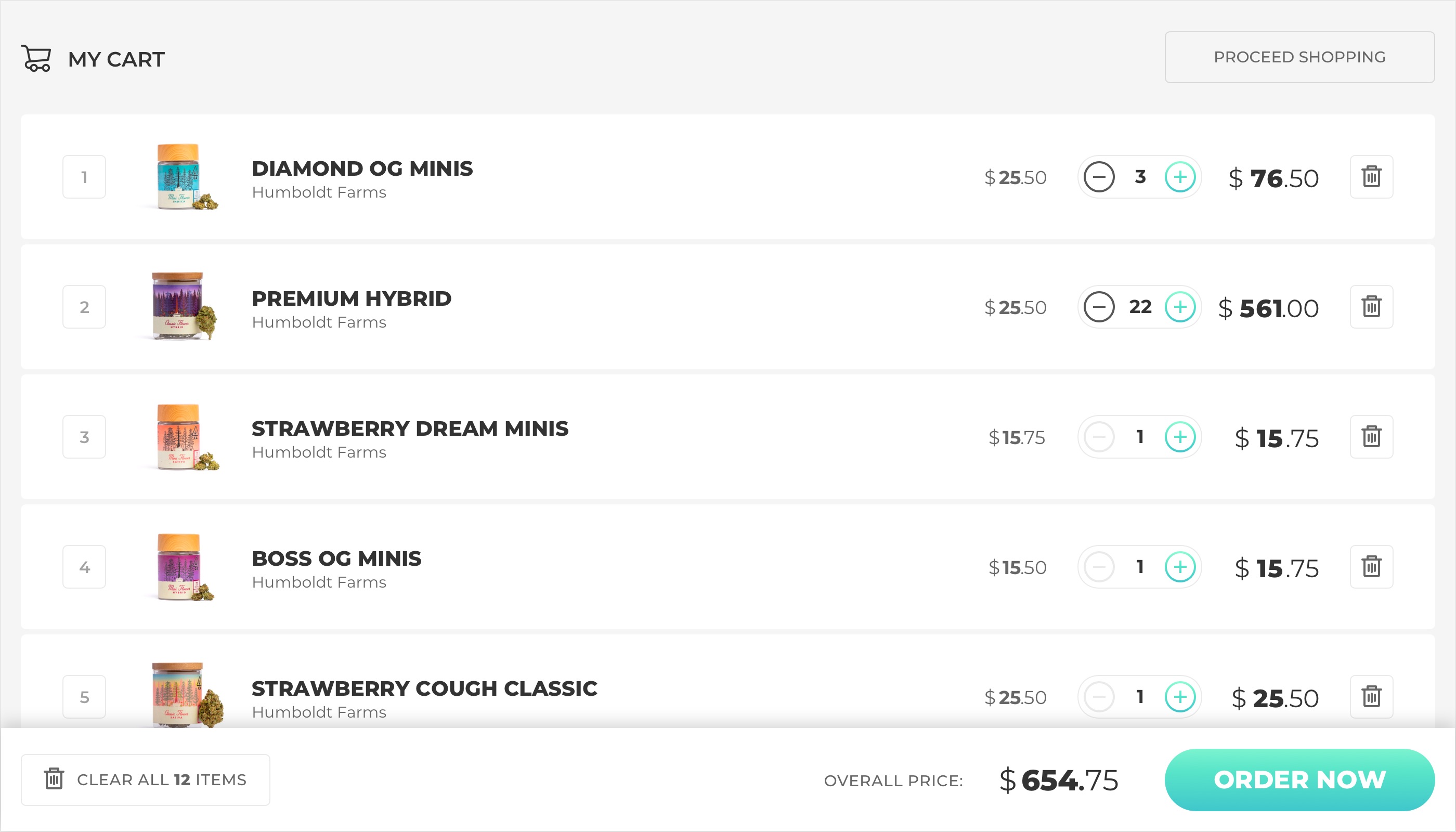The image size is (1456, 832).
Task: Increase Boss OG Minis quantity
Action: [x=1180, y=567]
